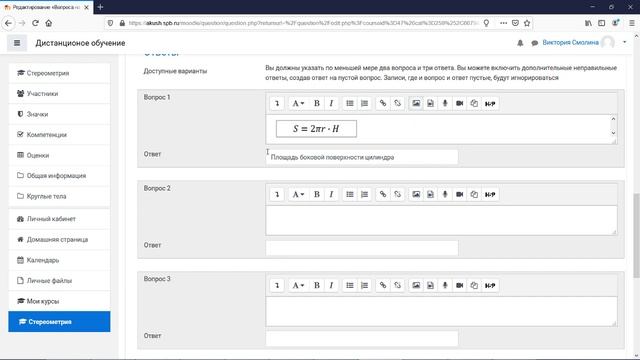Image resolution: width=640 pixels, height=360 pixels.
Task: Click inside Вопрос 2 question text area
Action: [441, 220]
